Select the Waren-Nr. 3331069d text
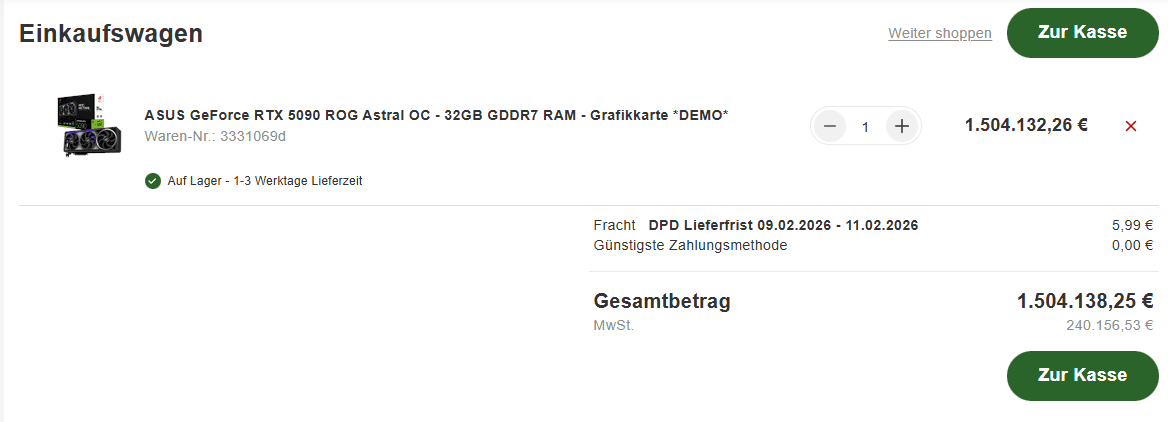Image resolution: width=1168 pixels, height=422 pixels. click(215, 136)
